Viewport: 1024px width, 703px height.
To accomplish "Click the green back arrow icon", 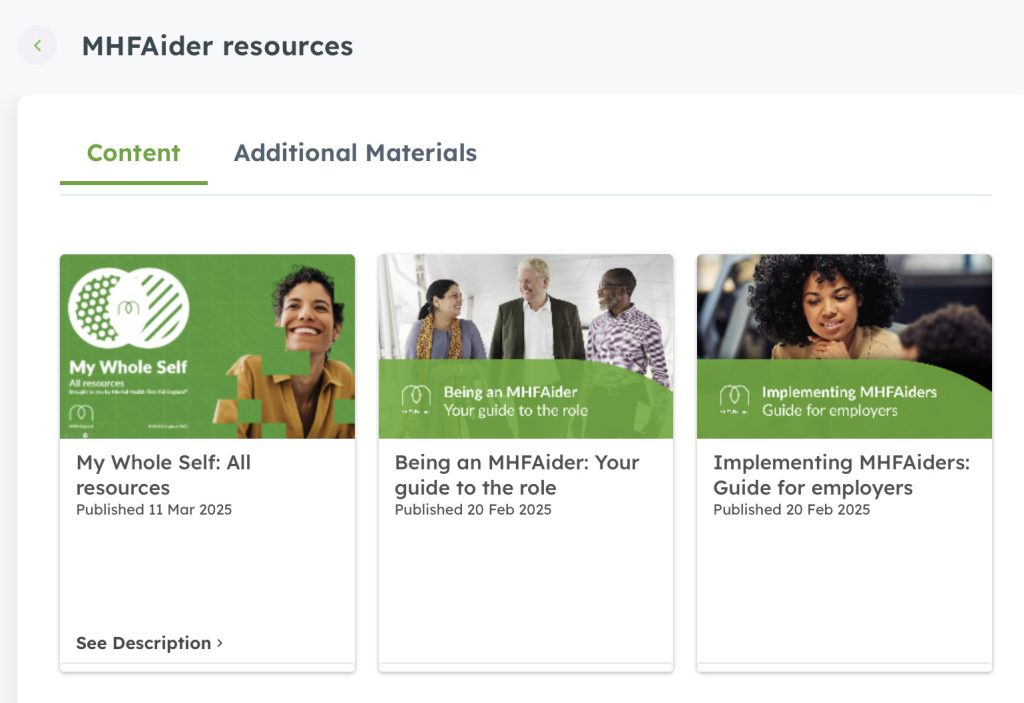I will click(x=37, y=46).
